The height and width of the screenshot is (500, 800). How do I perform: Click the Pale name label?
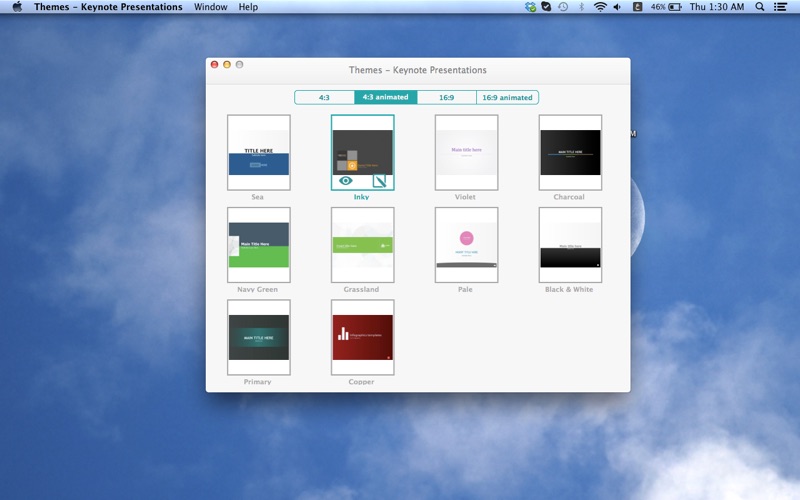click(465, 289)
